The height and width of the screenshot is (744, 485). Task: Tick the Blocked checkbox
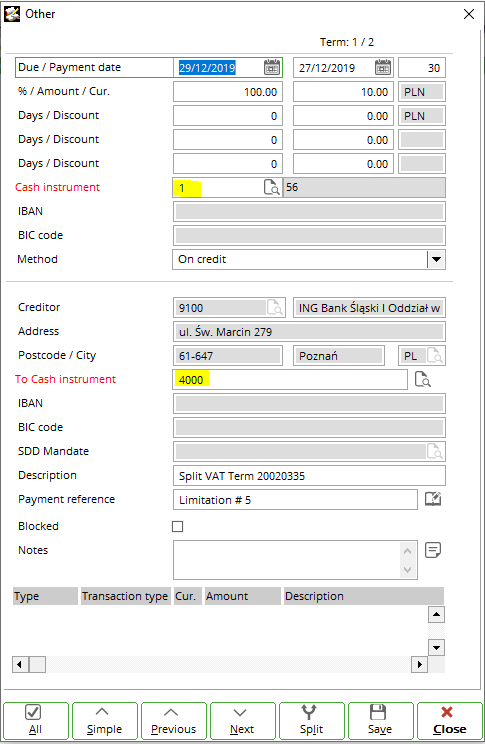click(177, 526)
